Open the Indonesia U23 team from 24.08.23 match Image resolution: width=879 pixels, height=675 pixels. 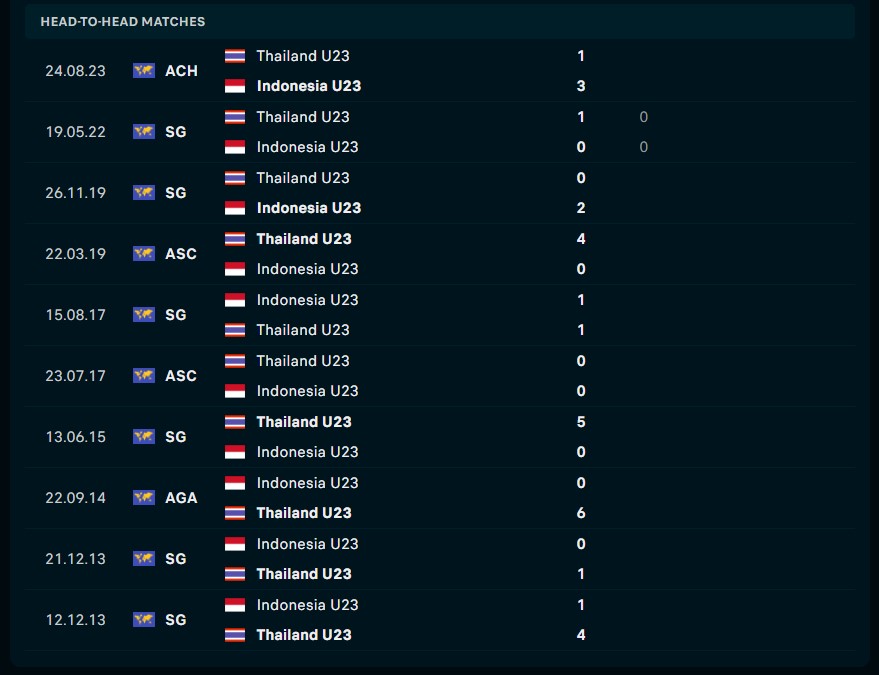(x=309, y=86)
